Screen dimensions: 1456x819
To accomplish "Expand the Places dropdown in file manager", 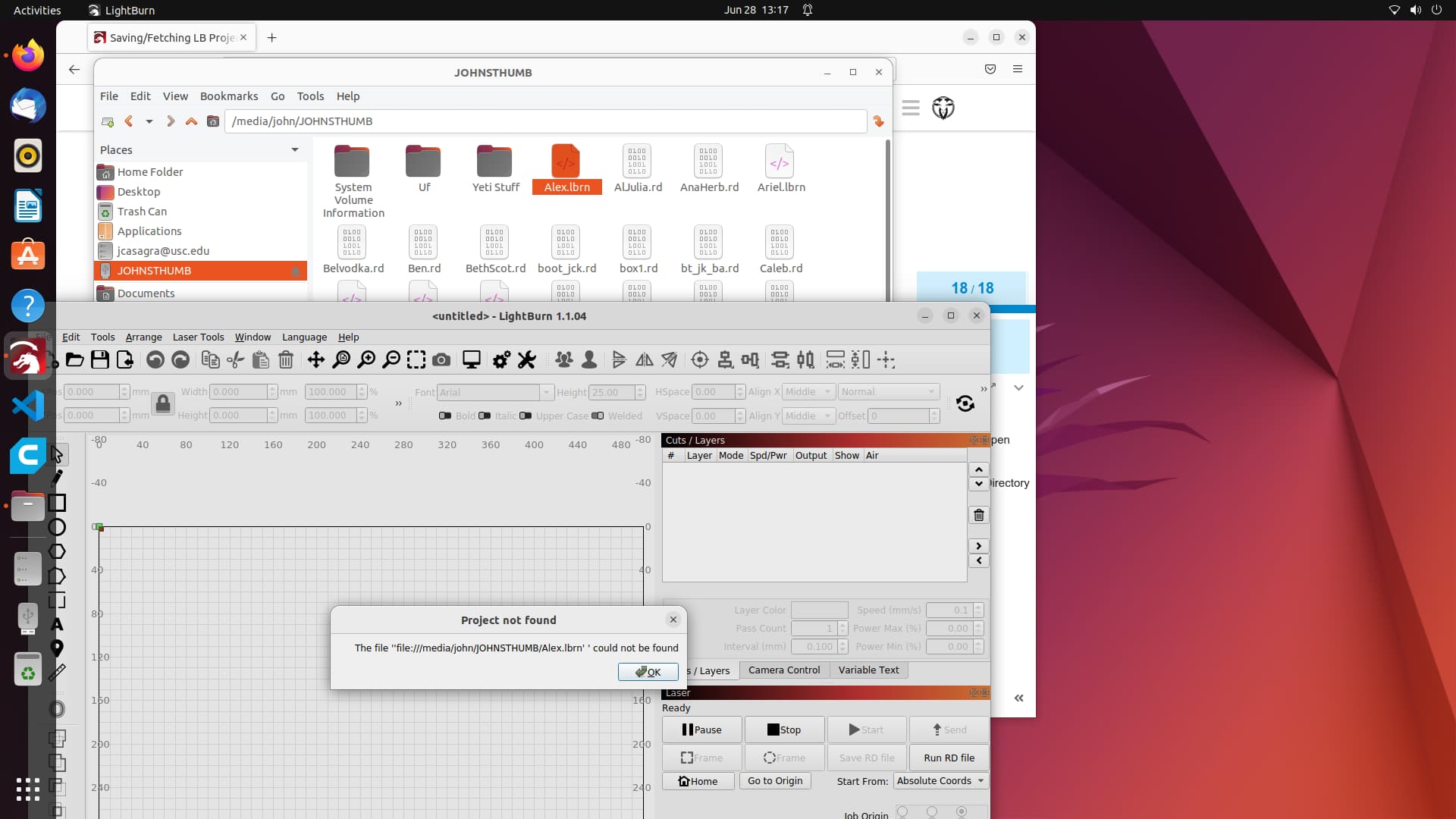I will [x=295, y=150].
